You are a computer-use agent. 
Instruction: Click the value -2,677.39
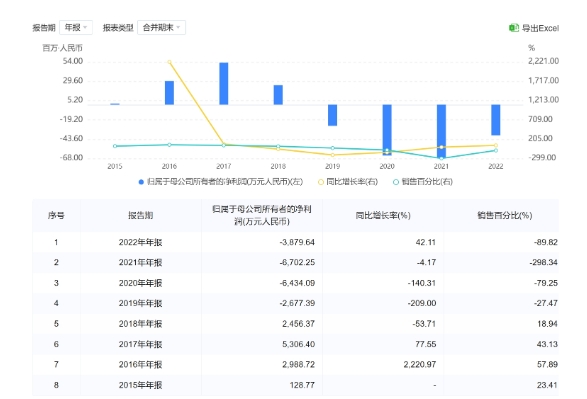(x=297, y=303)
